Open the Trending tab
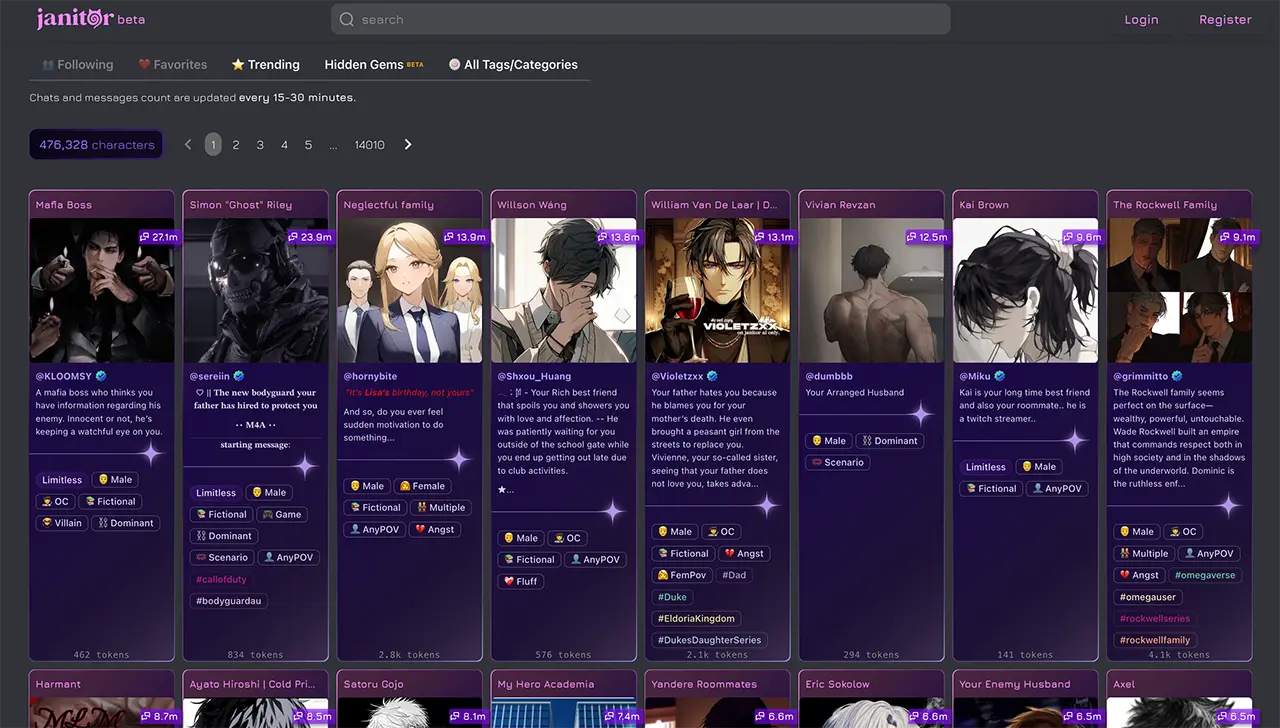The width and height of the screenshot is (1280, 728). click(265, 65)
